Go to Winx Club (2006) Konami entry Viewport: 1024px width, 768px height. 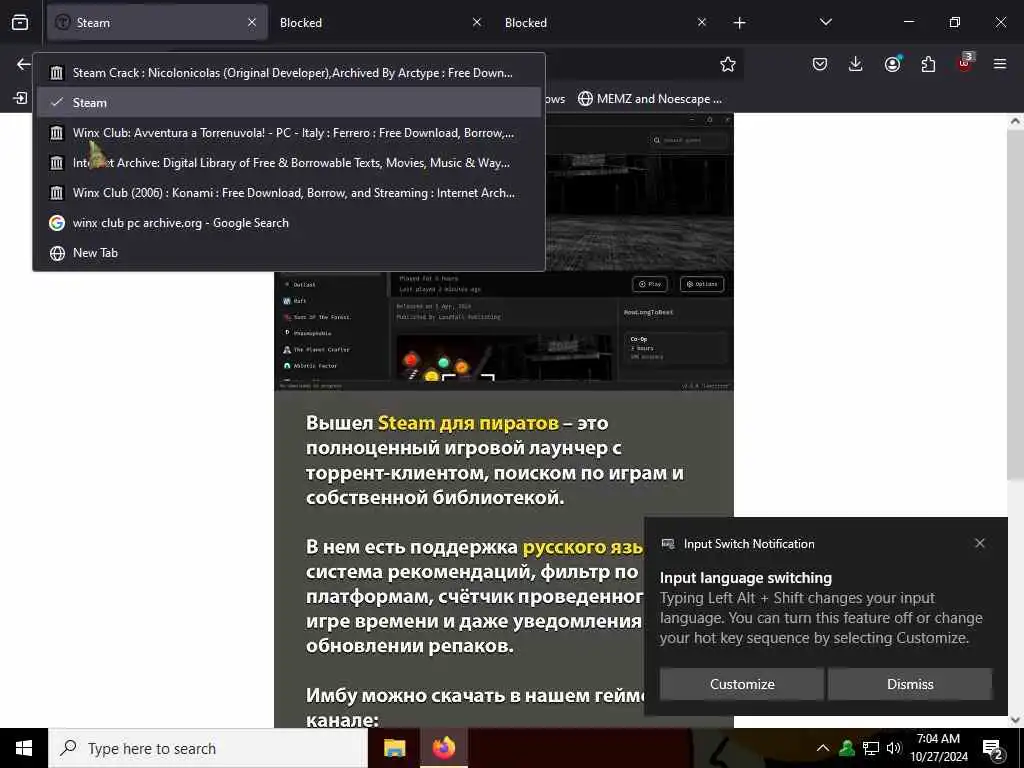tap(289, 193)
